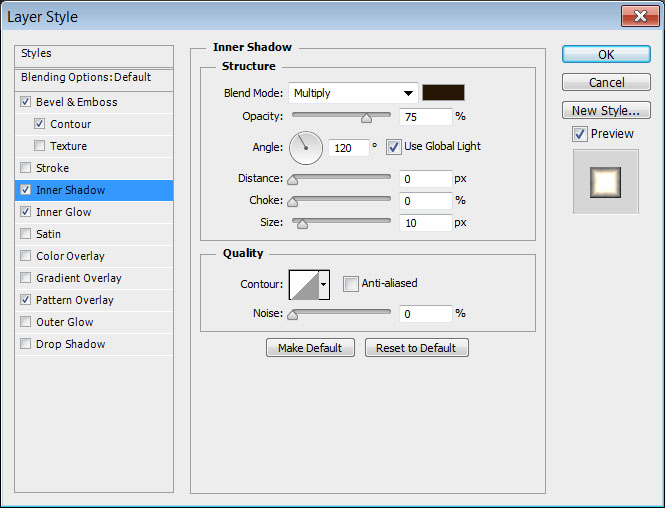665x508 pixels.
Task: Enable the Anti-aliased checkbox
Action: [x=351, y=284]
